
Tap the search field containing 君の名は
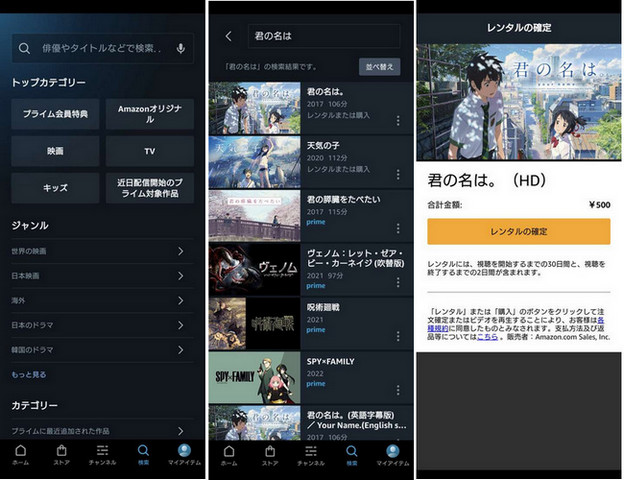(324, 36)
